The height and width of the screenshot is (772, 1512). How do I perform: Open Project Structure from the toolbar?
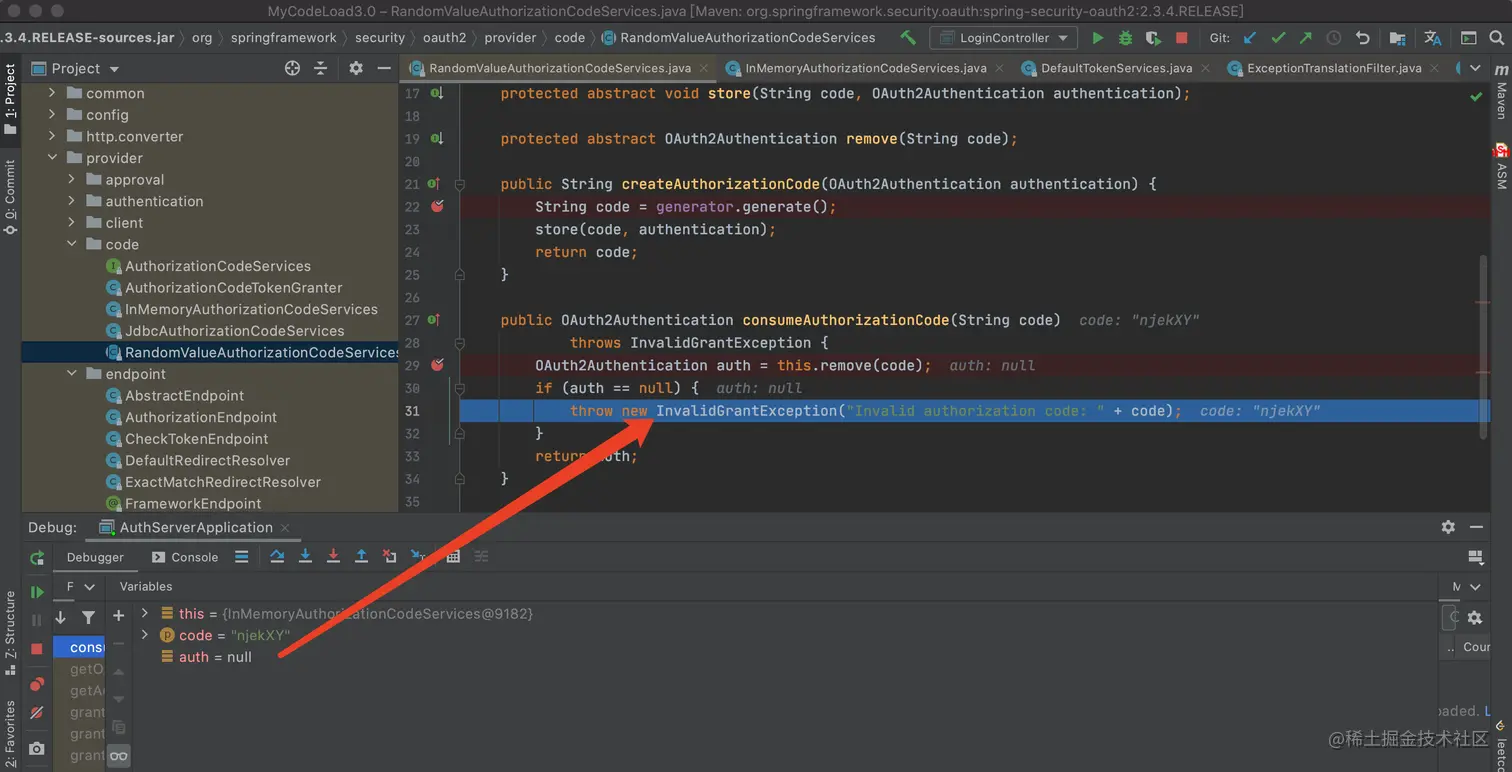[x=1397, y=38]
